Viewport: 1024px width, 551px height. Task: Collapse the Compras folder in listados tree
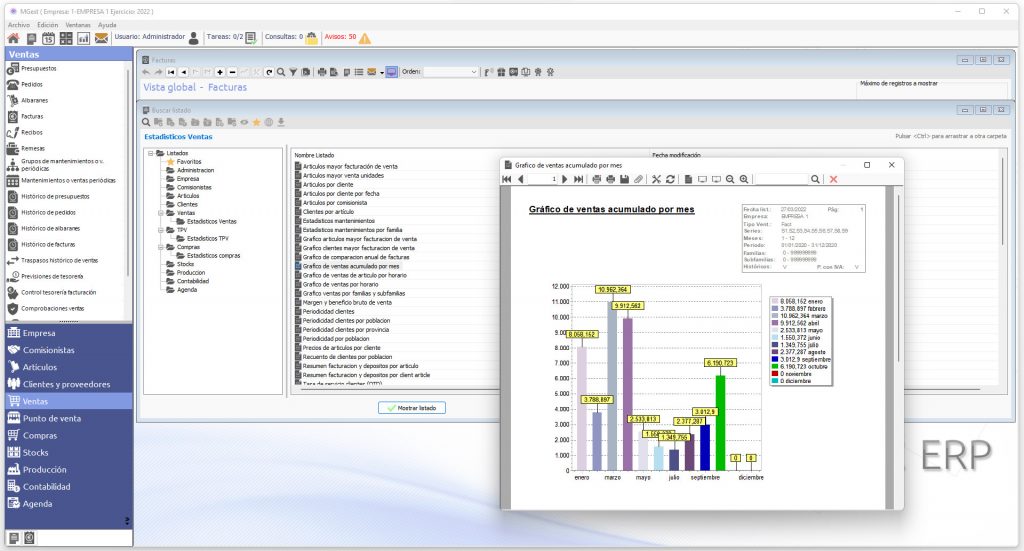coord(161,247)
